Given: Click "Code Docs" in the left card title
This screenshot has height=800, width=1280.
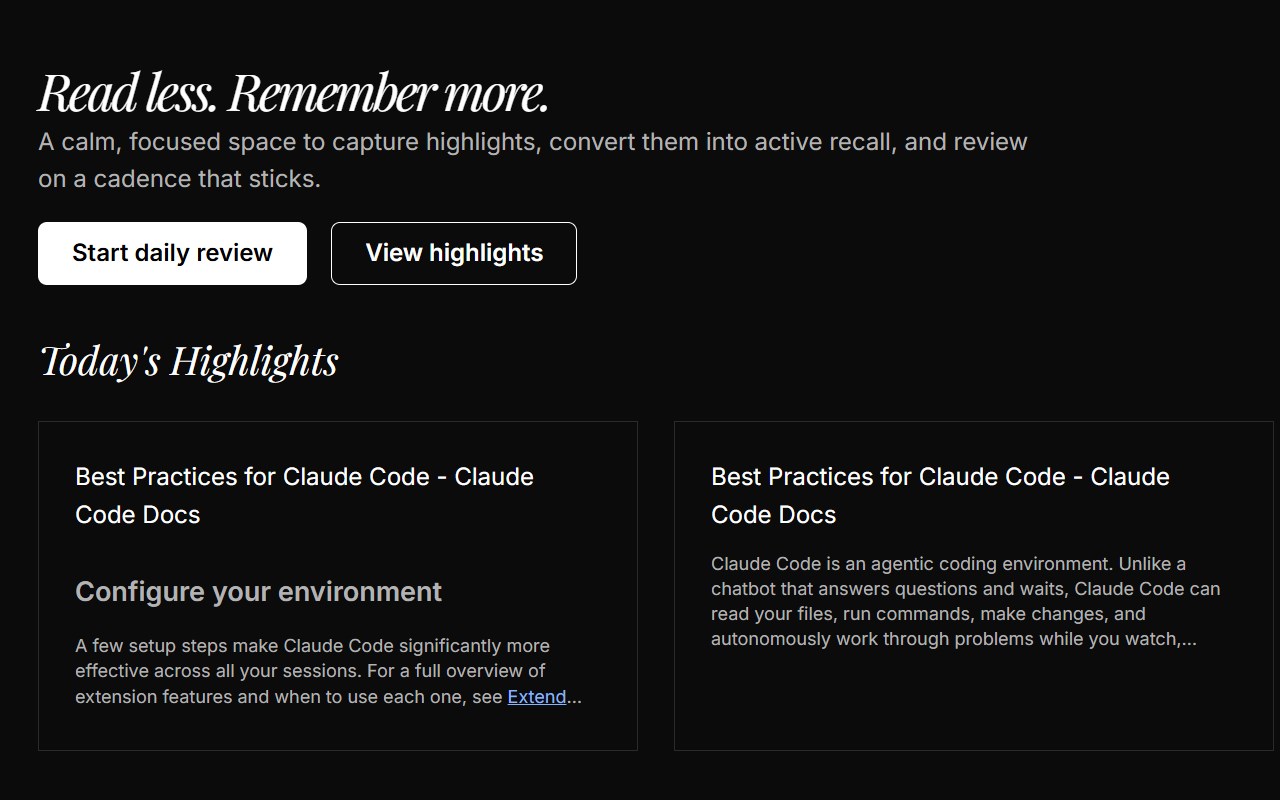Looking at the screenshot, I should tap(138, 515).
